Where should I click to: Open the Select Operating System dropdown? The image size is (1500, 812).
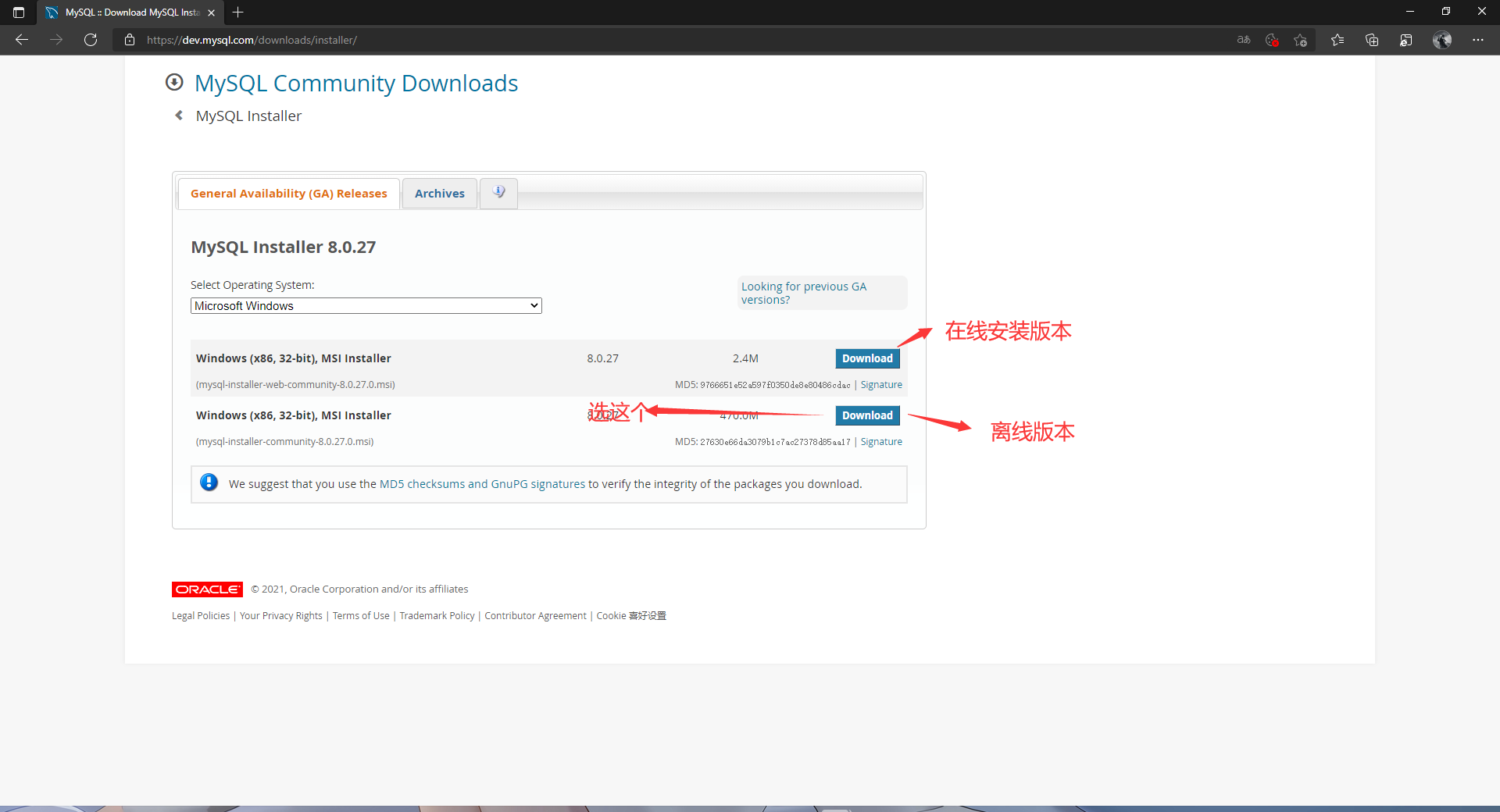[366, 306]
